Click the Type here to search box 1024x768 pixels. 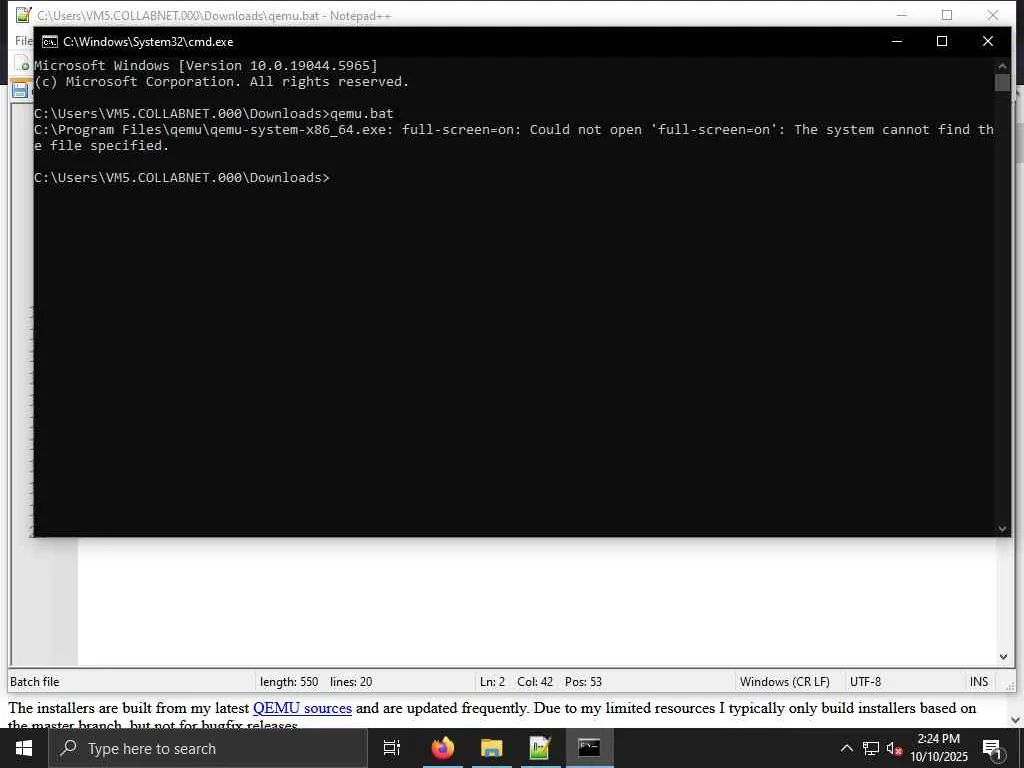tap(208, 748)
